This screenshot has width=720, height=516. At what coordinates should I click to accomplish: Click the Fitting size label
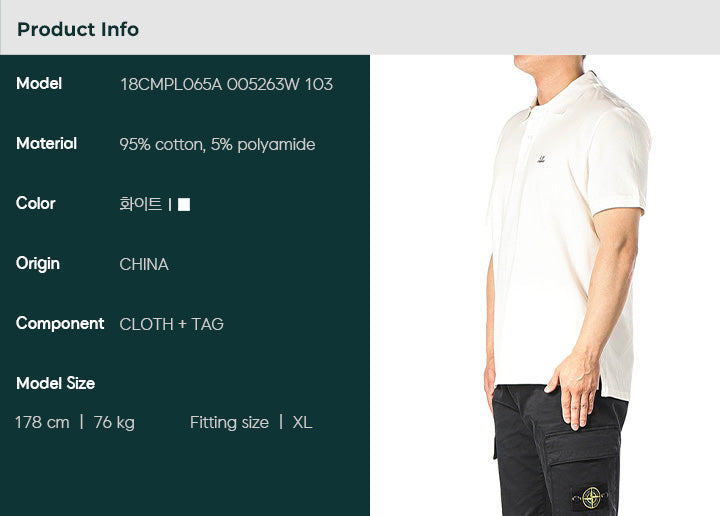pos(229,422)
